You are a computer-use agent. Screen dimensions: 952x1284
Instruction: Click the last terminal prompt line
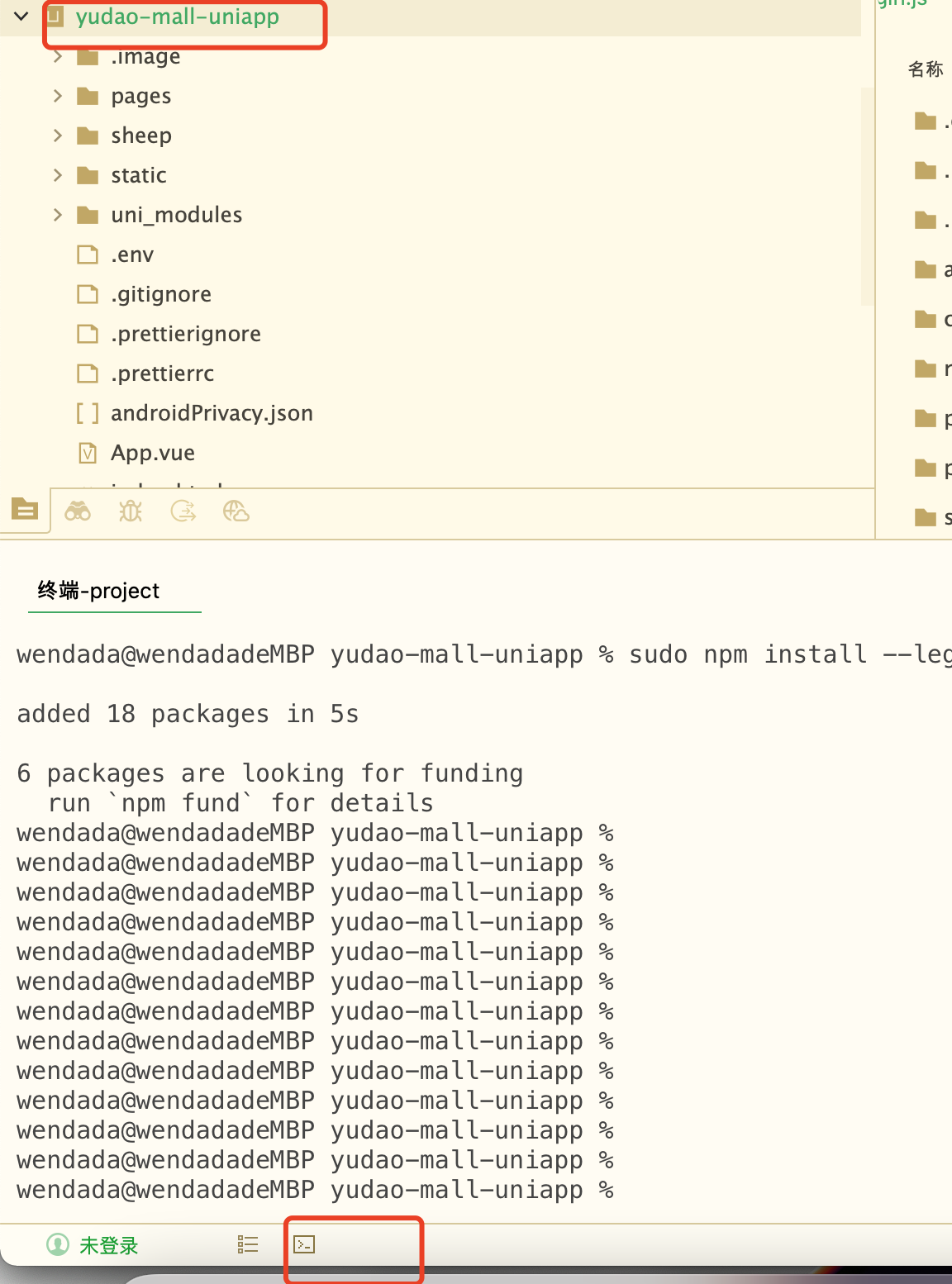pos(314,1190)
